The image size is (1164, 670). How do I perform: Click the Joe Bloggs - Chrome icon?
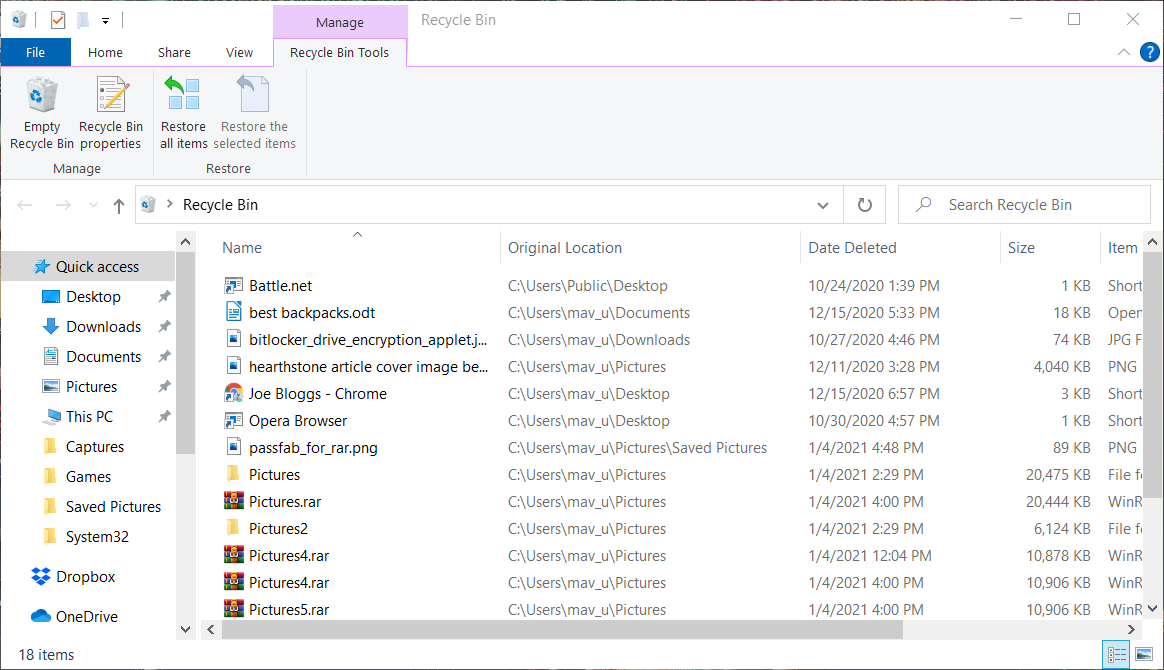(234, 393)
